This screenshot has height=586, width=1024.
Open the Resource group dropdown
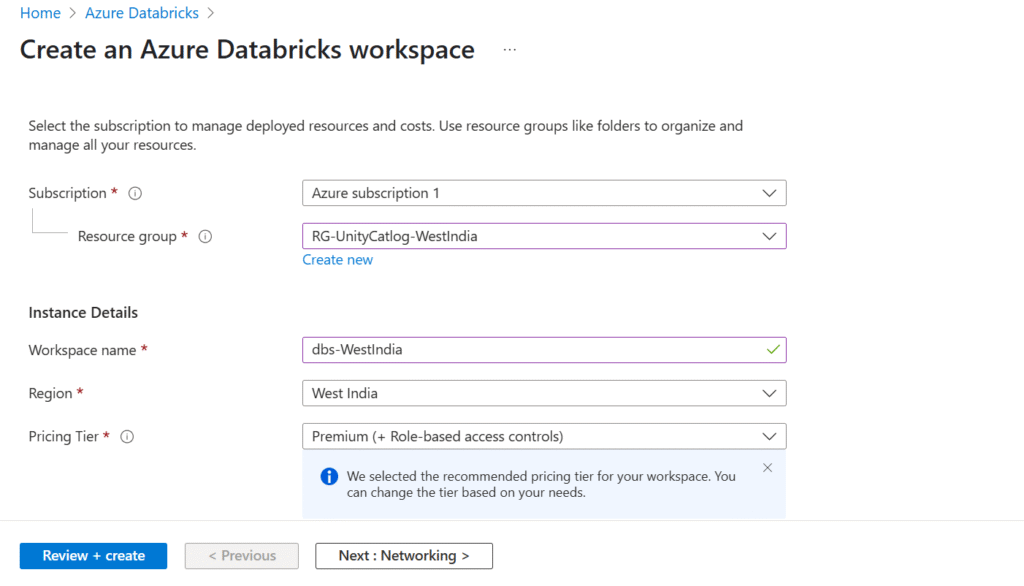(x=544, y=236)
